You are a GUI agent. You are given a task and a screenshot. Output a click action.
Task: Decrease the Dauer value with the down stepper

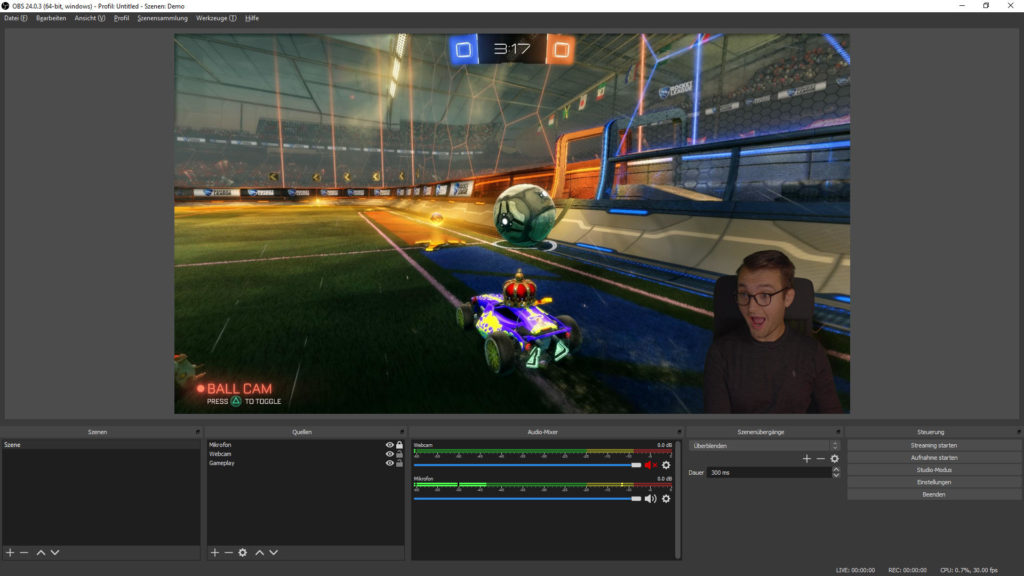(836, 475)
